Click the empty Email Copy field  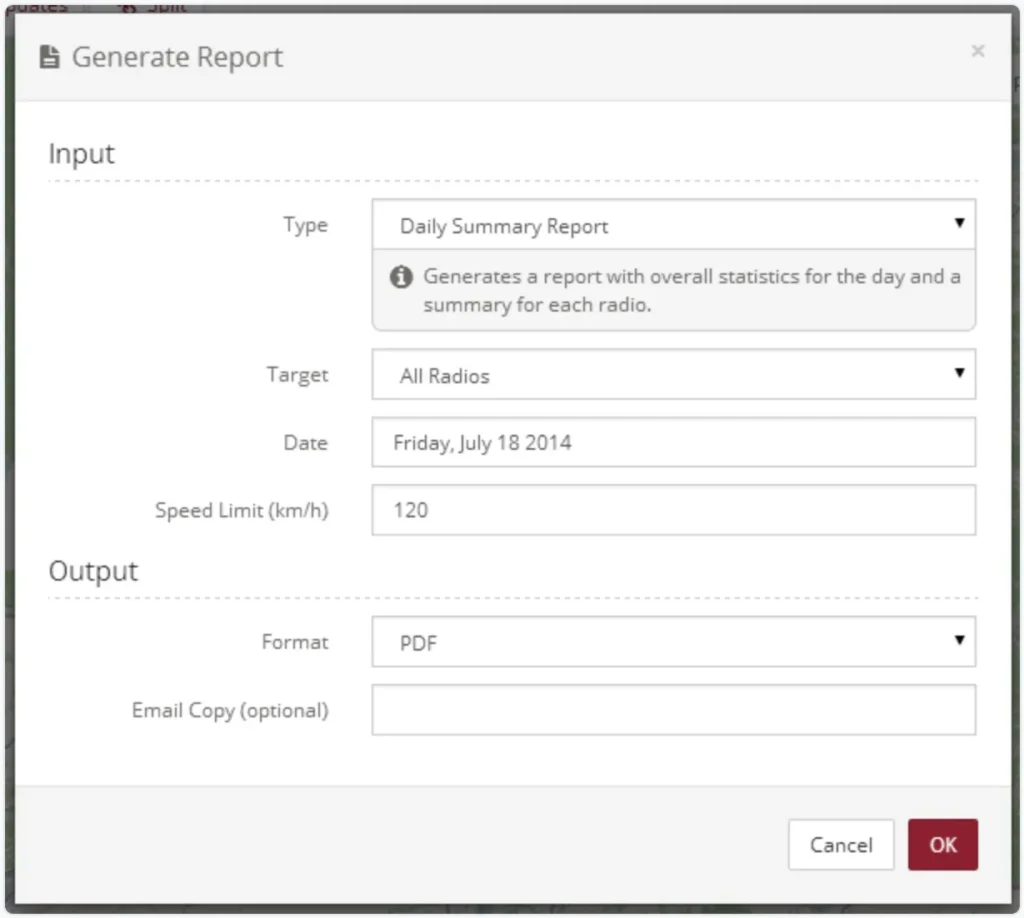pos(673,710)
